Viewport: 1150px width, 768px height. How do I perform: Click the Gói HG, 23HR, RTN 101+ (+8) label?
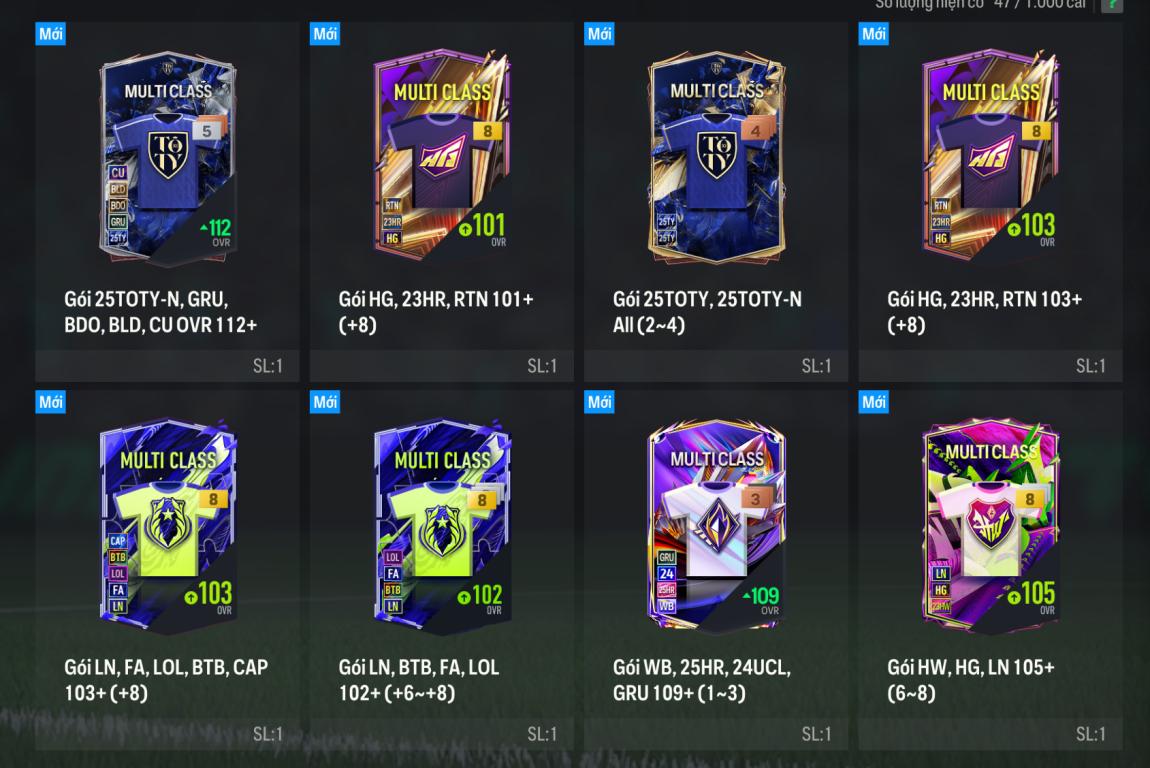pyautogui.click(x=436, y=312)
